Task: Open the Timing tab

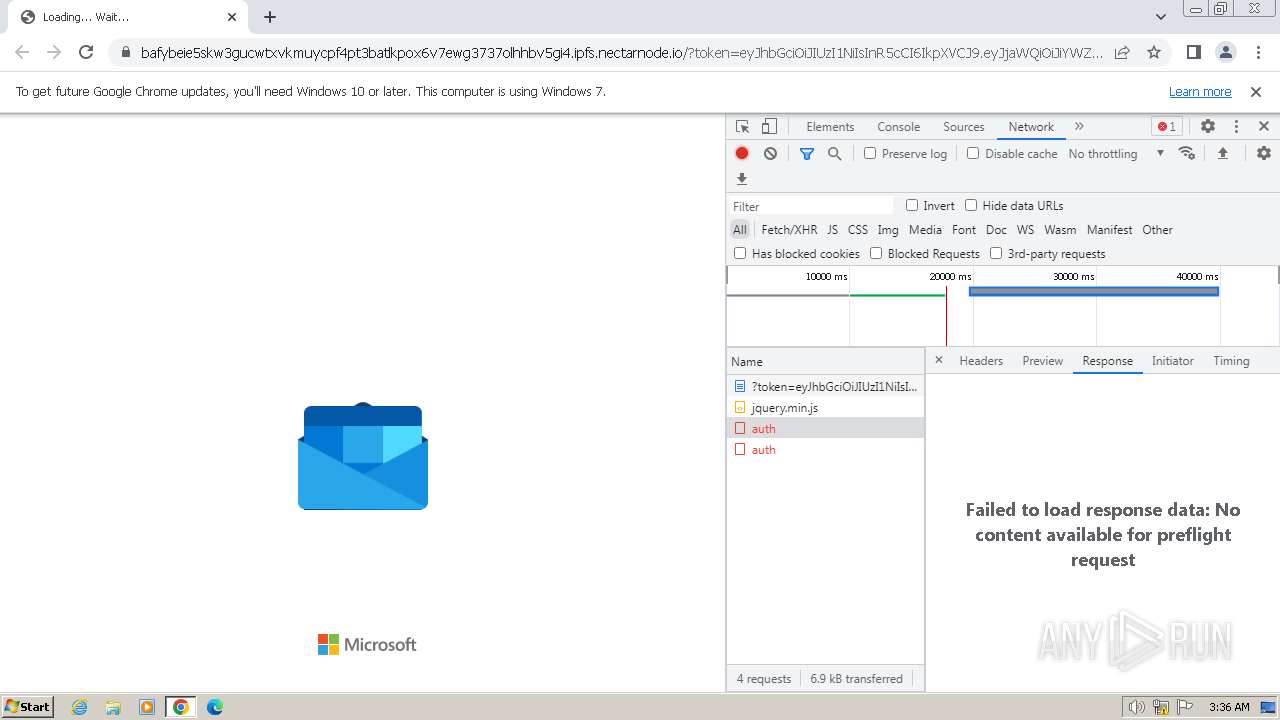Action: [x=1231, y=360]
